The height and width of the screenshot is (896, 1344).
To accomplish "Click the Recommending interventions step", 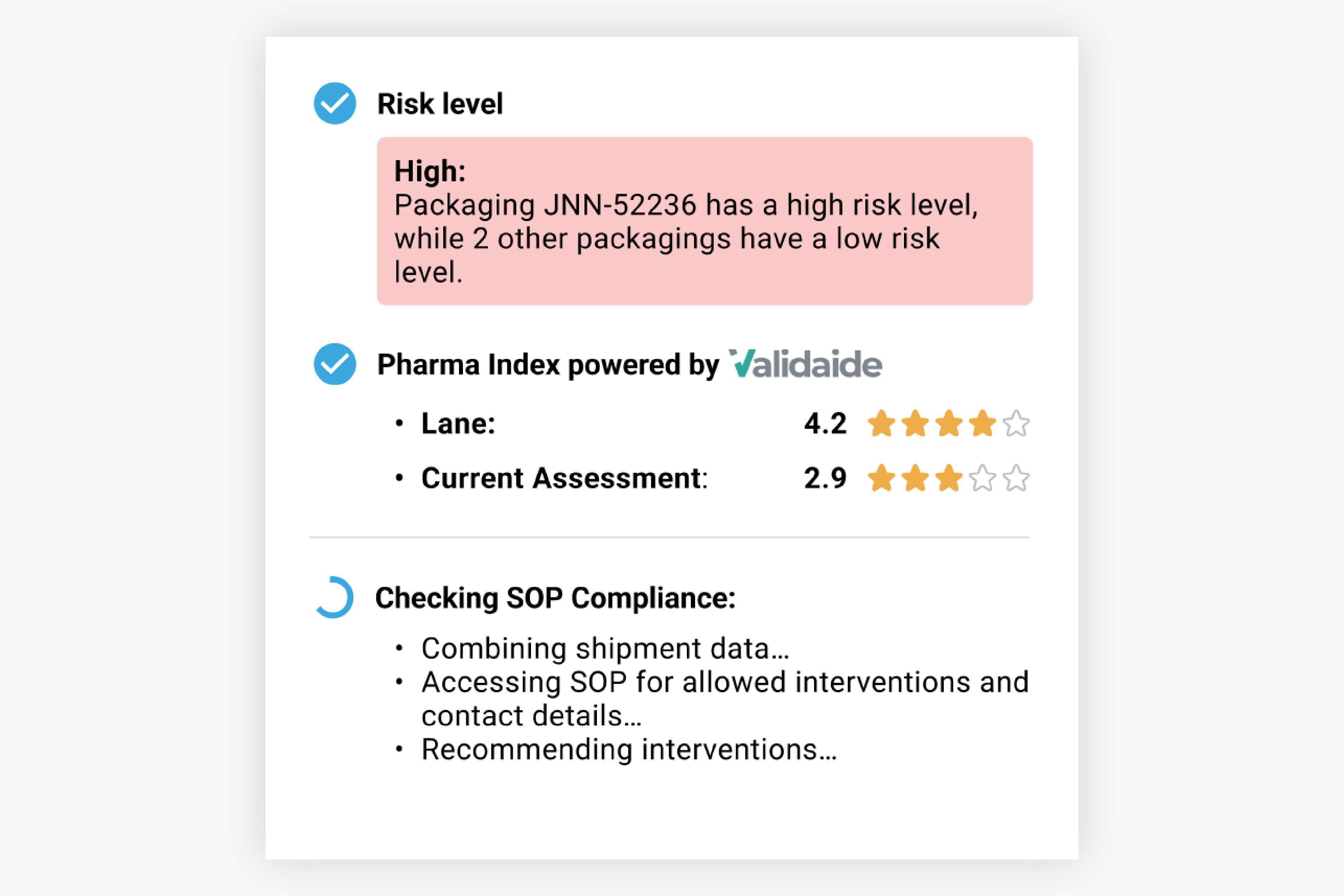I will coord(628,749).
